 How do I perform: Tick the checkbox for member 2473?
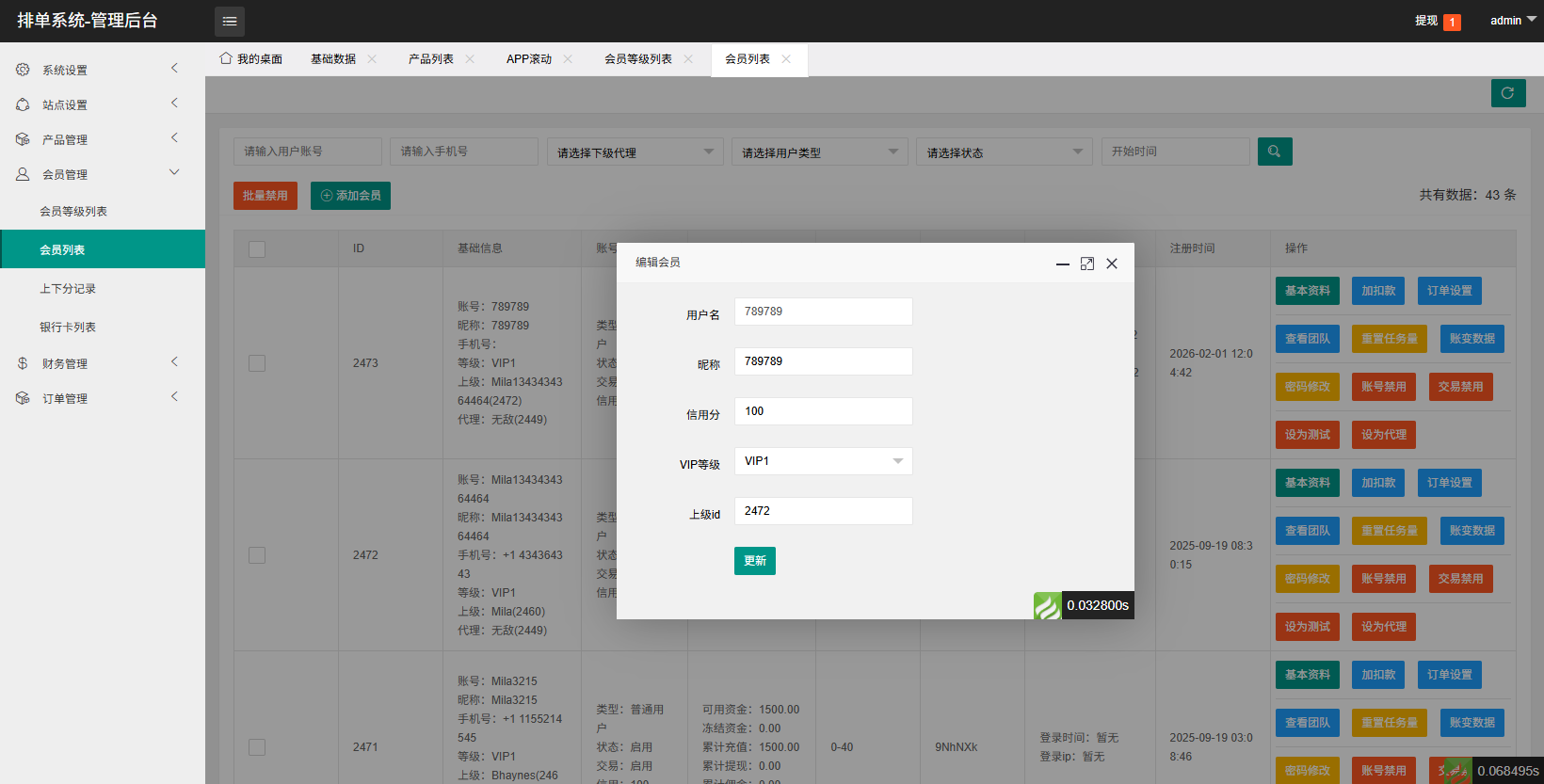click(257, 363)
